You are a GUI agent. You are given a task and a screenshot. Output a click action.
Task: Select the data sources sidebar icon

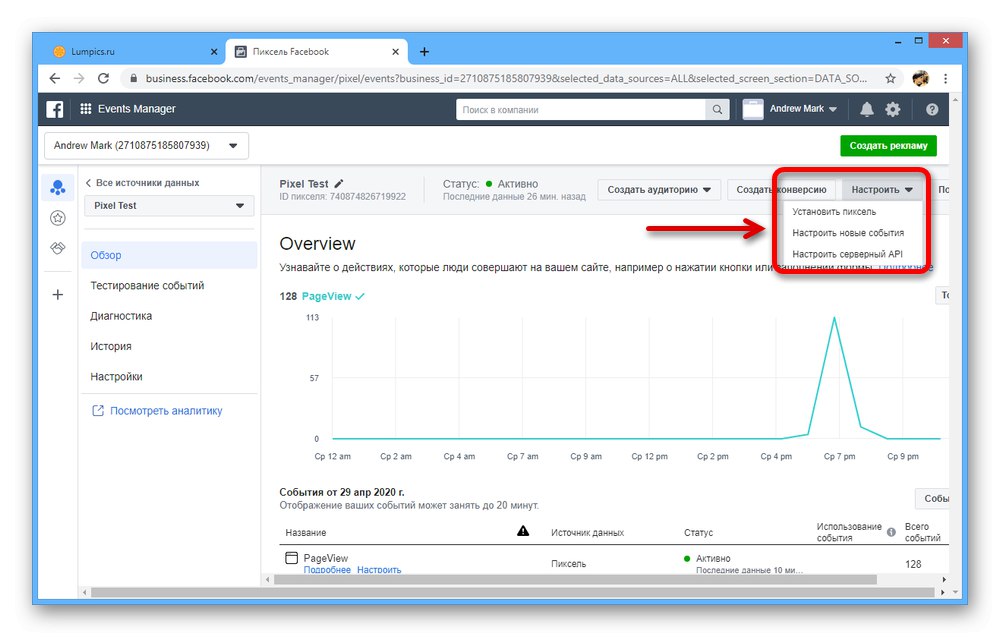tap(58, 187)
